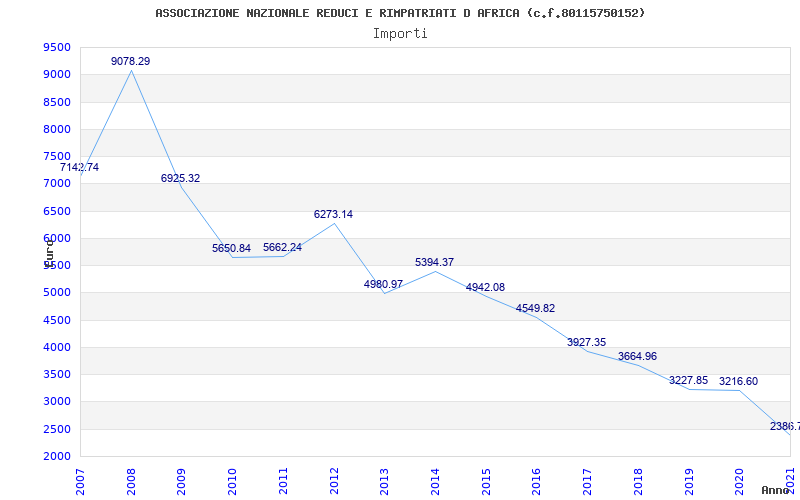The height and width of the screenshot is (500, 800).
Task: Click the x-axis year 2018
Action: click(638, 481)
